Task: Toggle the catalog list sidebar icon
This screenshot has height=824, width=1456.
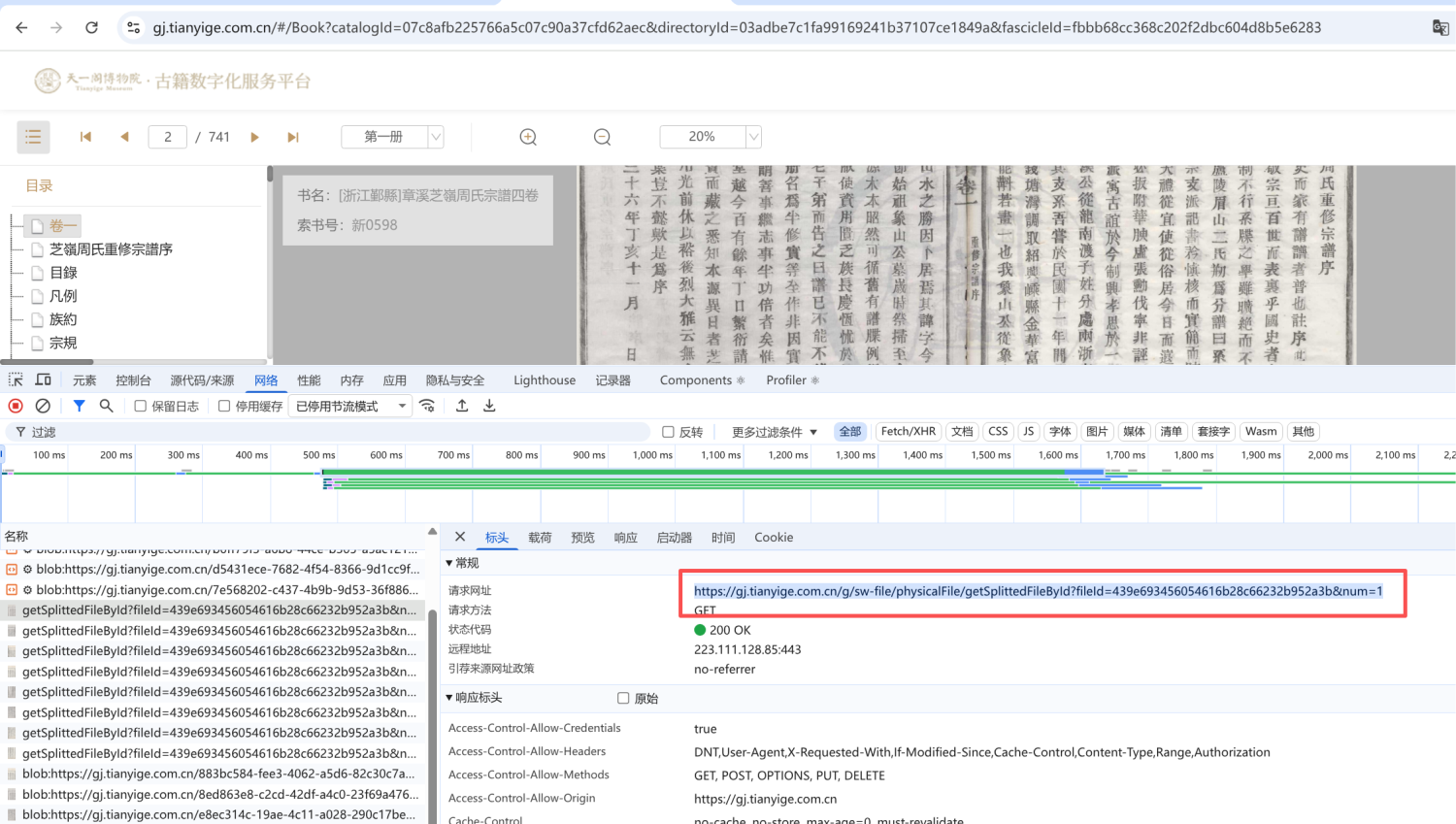Action: [33, 137]
